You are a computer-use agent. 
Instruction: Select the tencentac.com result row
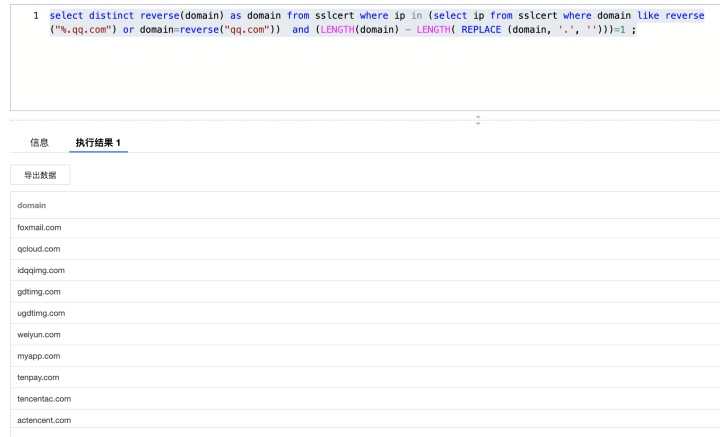tap(365, 399)
